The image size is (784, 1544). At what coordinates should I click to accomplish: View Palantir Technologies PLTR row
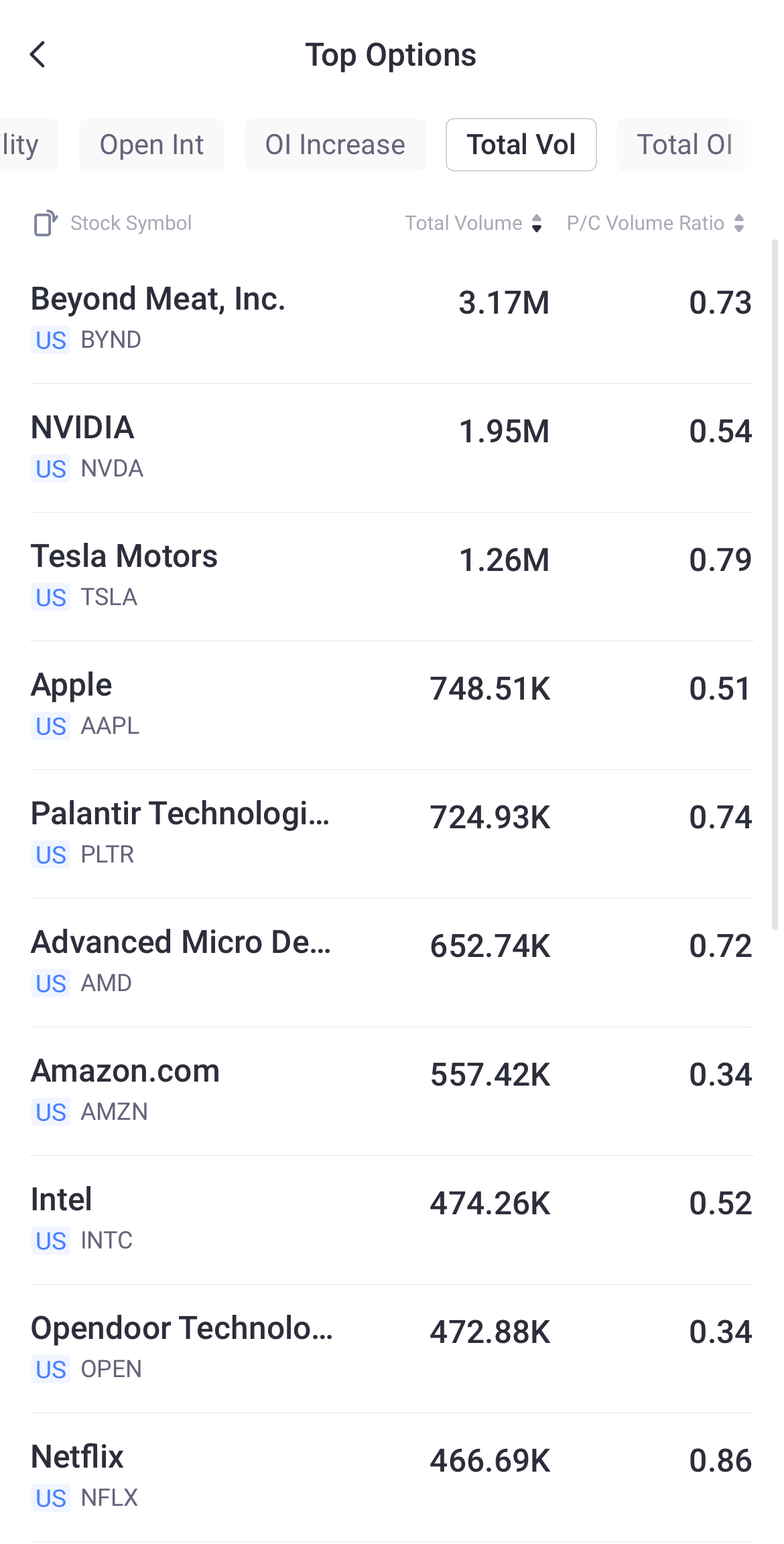tap(392, 833)
